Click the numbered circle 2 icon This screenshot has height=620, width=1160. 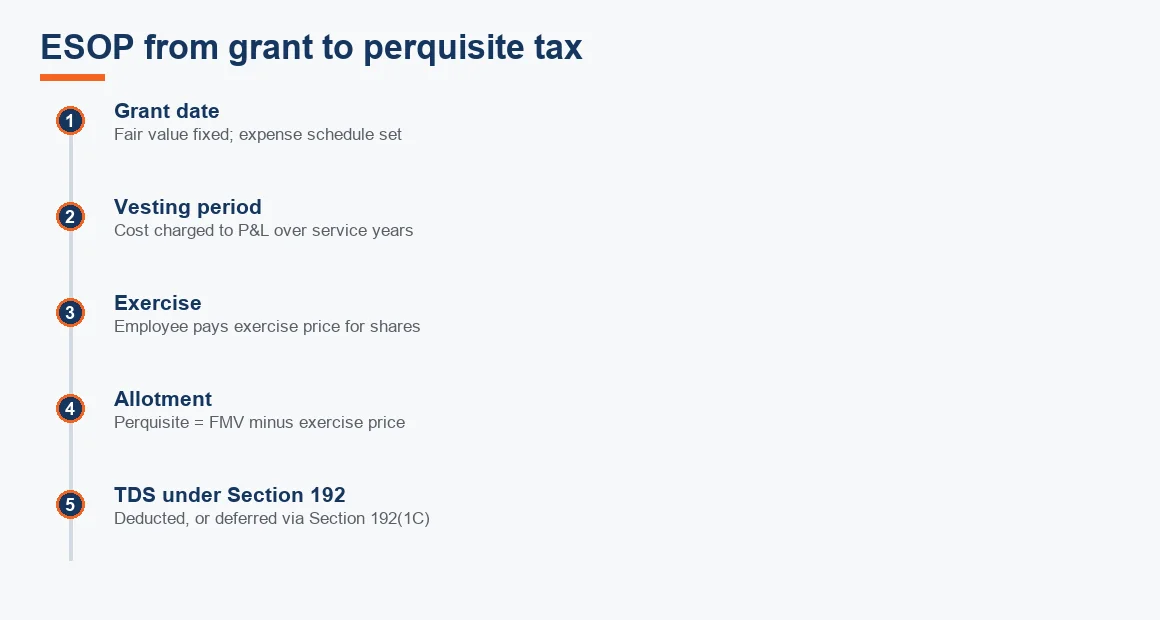(x=70, y=217)
